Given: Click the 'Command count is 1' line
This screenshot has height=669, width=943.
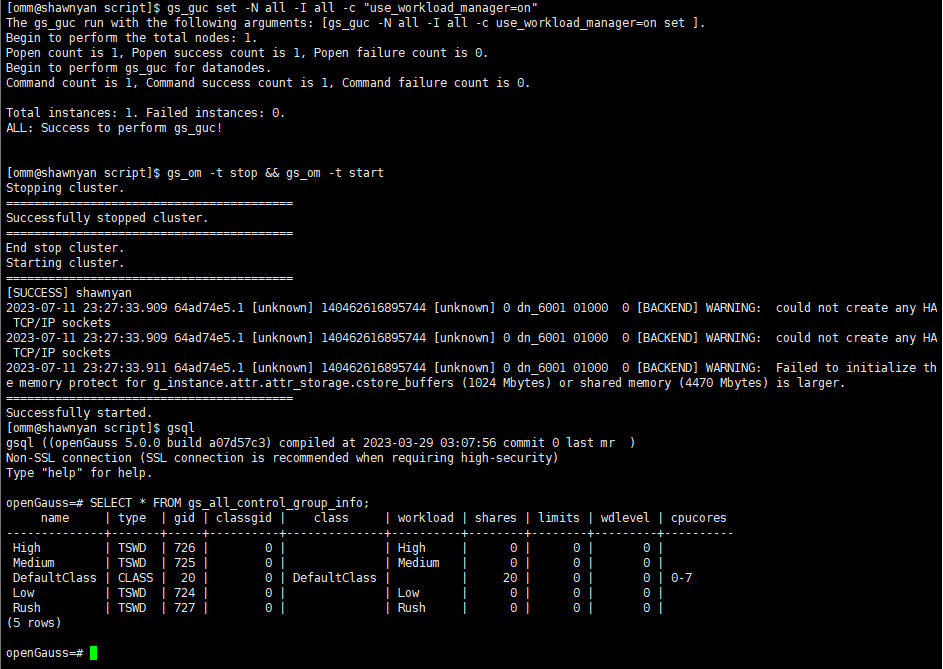Looking at the screenshot, I should tap(268, 83).
